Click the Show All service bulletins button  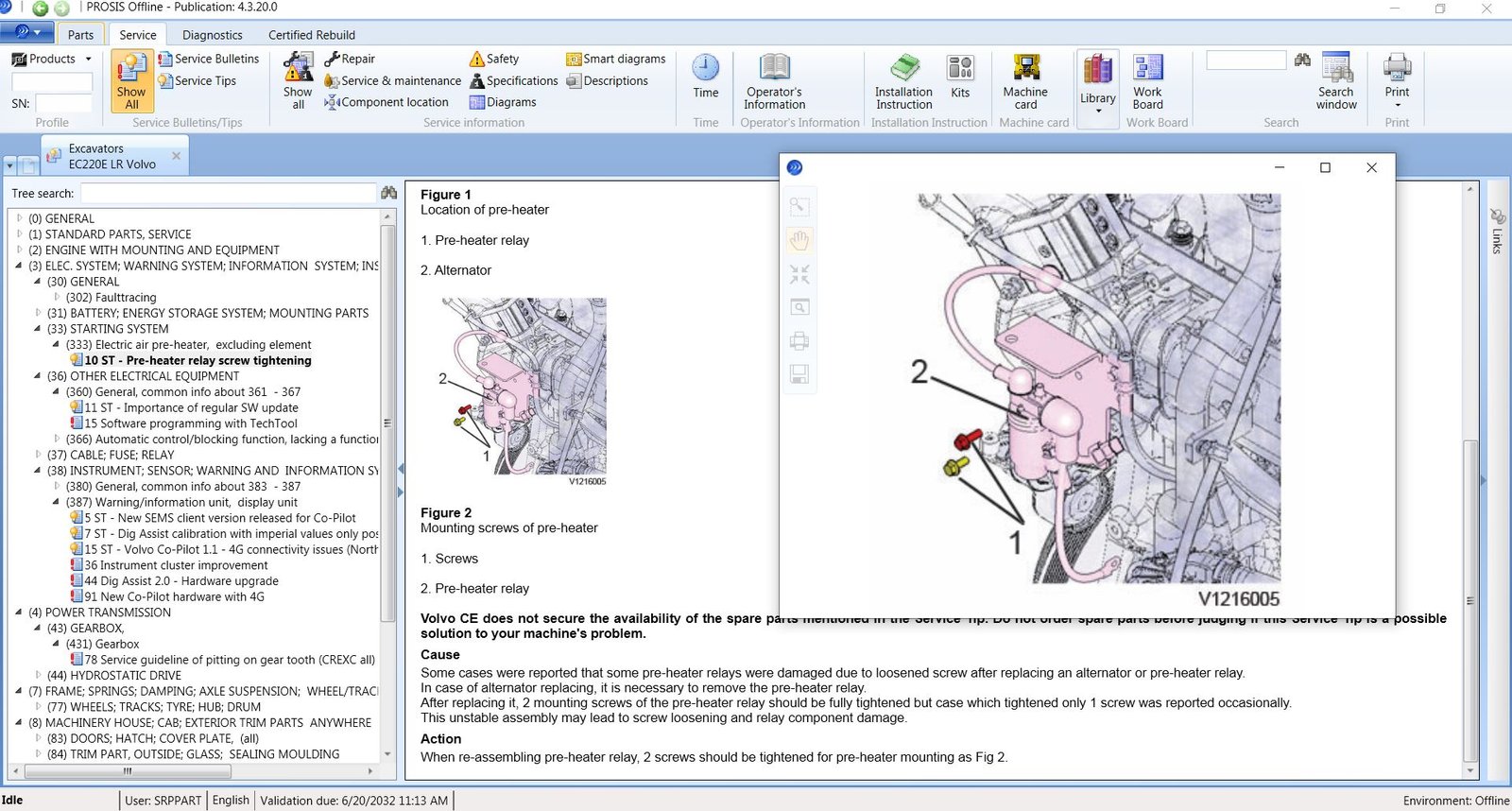(131, 81)
